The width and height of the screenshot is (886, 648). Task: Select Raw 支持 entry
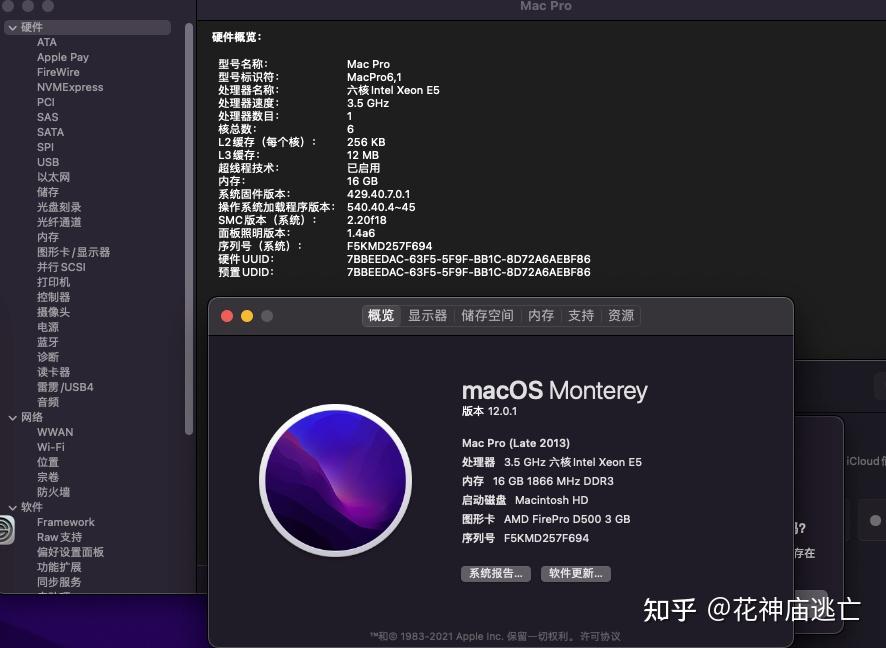tap(59, 537)
